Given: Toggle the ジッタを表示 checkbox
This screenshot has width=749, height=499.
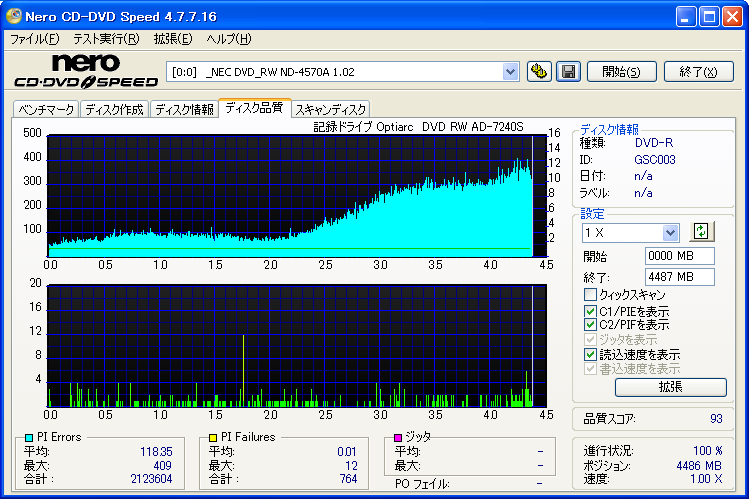Looking at the screenshot, I should [x=590, y=340].
